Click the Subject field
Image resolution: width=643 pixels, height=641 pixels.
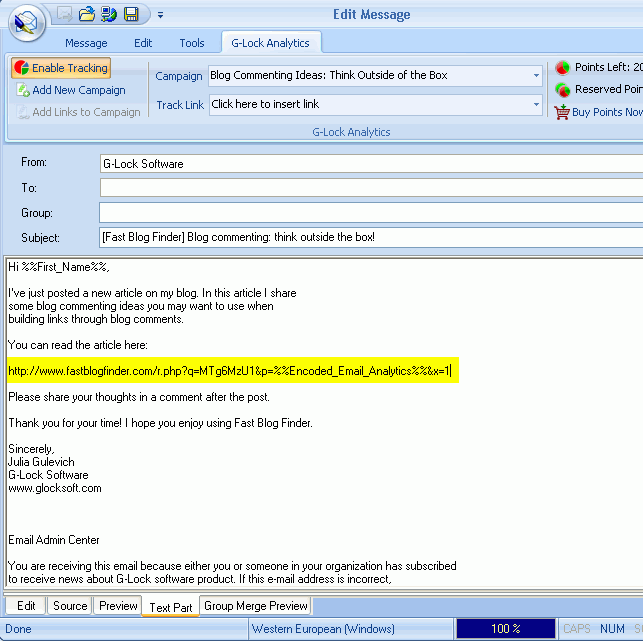(371, 237)
